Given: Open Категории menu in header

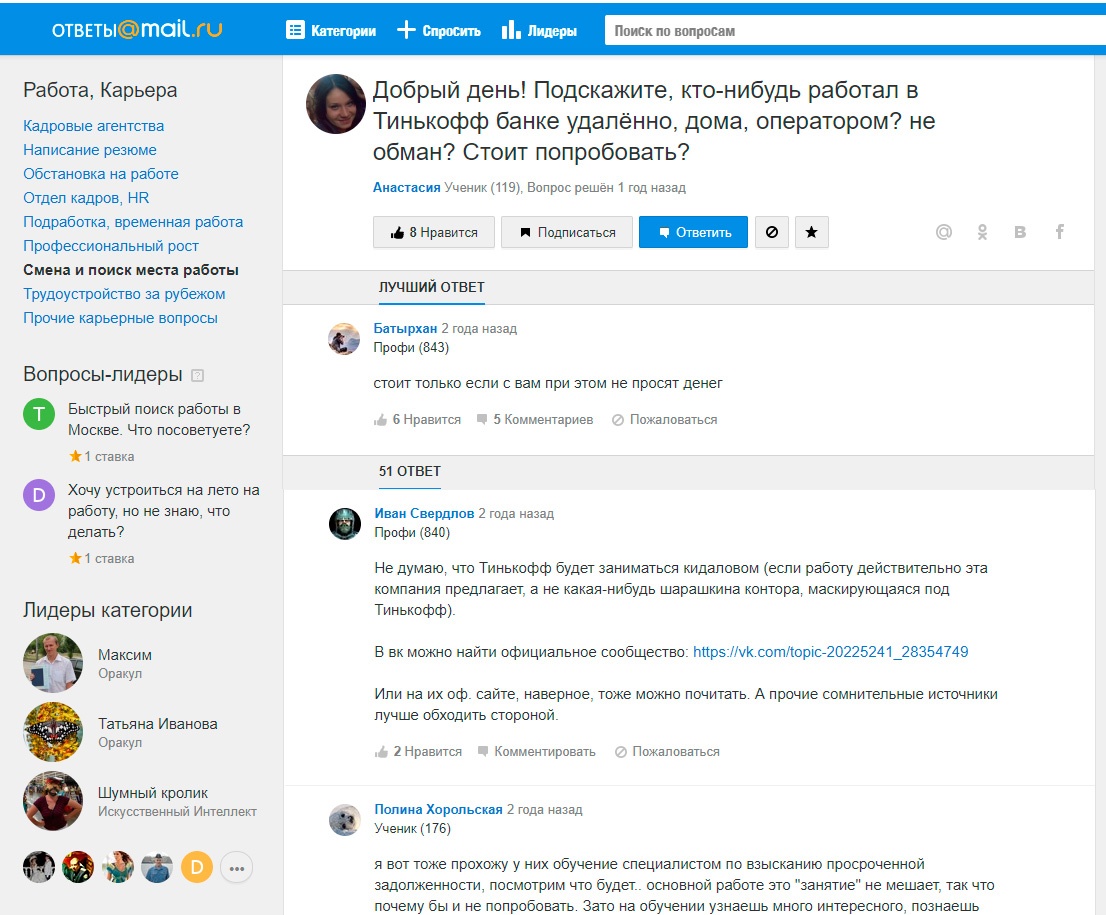Looking at the screenshot, I should [331, 30].
